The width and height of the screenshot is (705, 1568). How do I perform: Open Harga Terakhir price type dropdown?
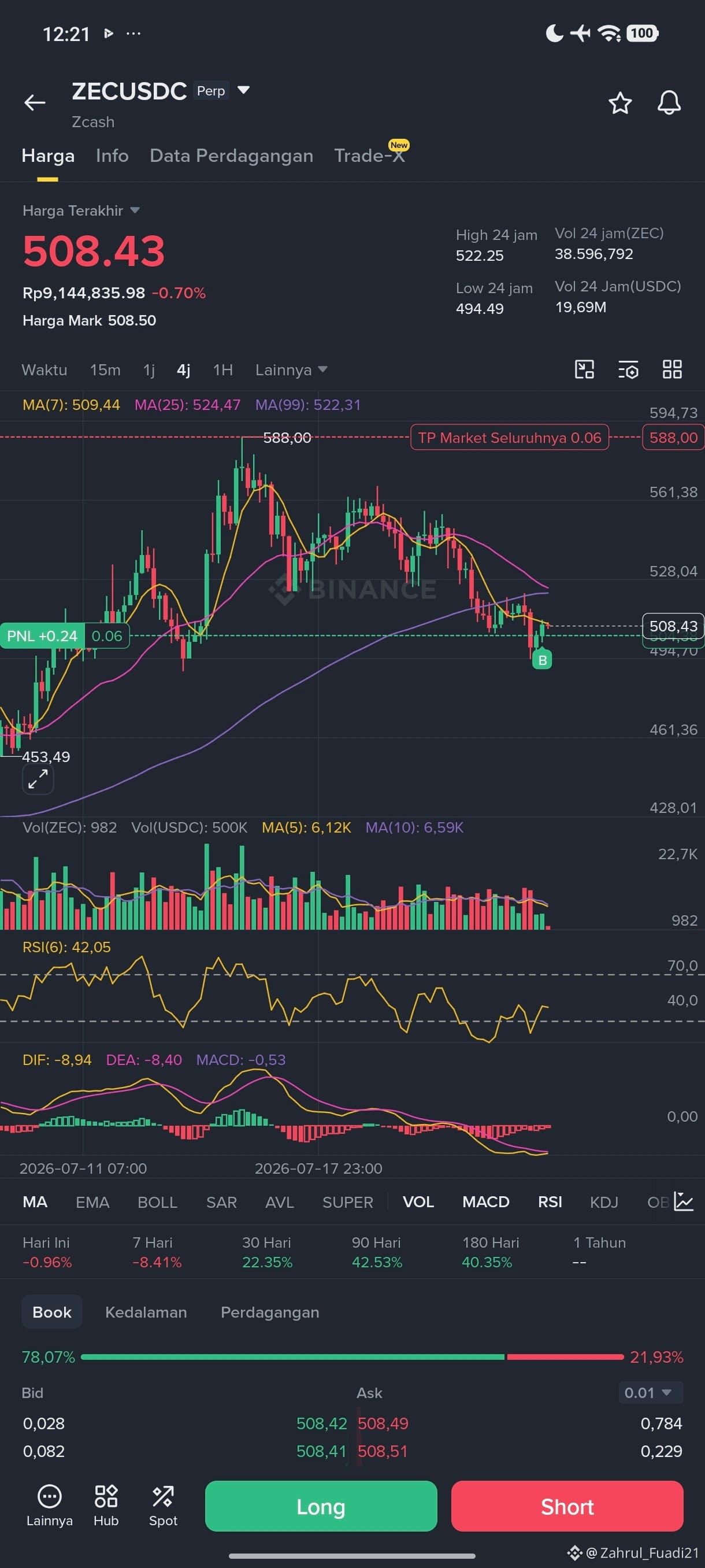[x=81, y=210]
